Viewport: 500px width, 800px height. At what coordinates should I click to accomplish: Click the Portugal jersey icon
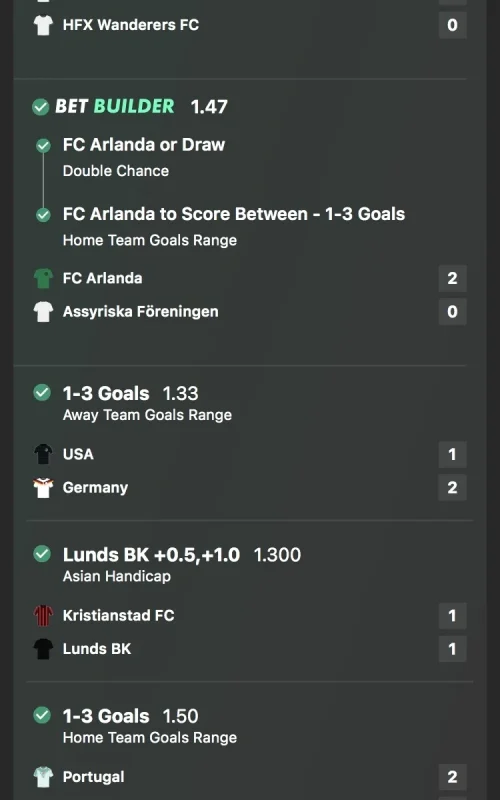(43, 777)
